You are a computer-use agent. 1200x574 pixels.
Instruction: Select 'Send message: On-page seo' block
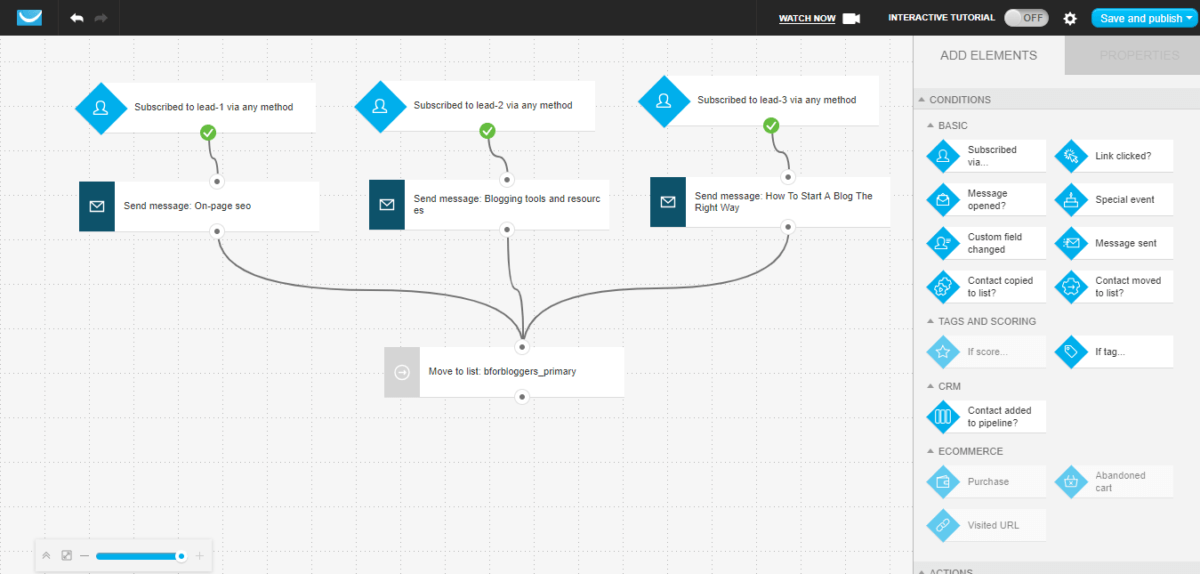[199, 207]
